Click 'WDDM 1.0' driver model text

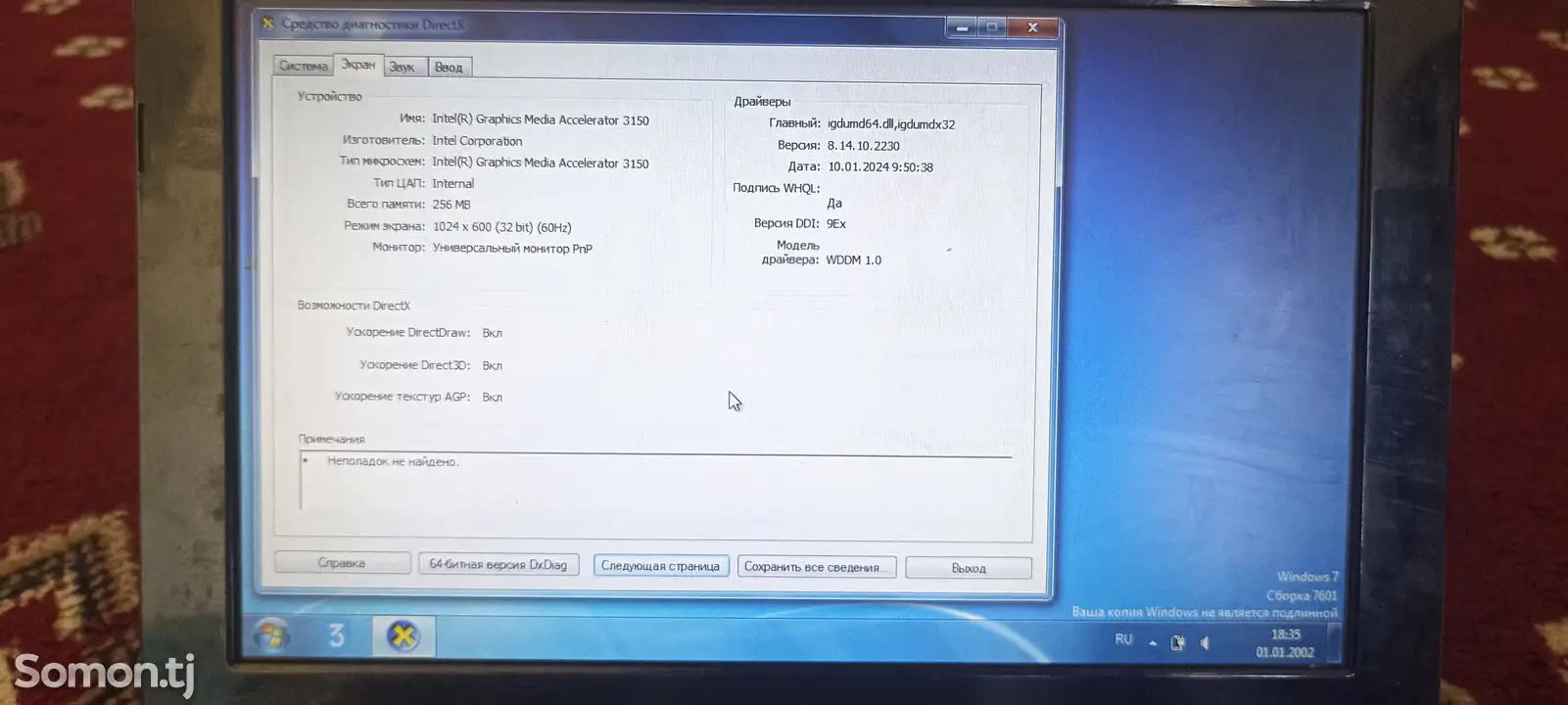853,260
